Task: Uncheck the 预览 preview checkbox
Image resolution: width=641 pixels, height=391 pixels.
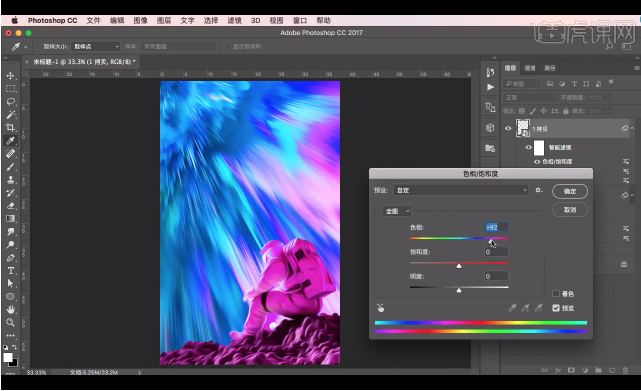Action: (556, 308)
